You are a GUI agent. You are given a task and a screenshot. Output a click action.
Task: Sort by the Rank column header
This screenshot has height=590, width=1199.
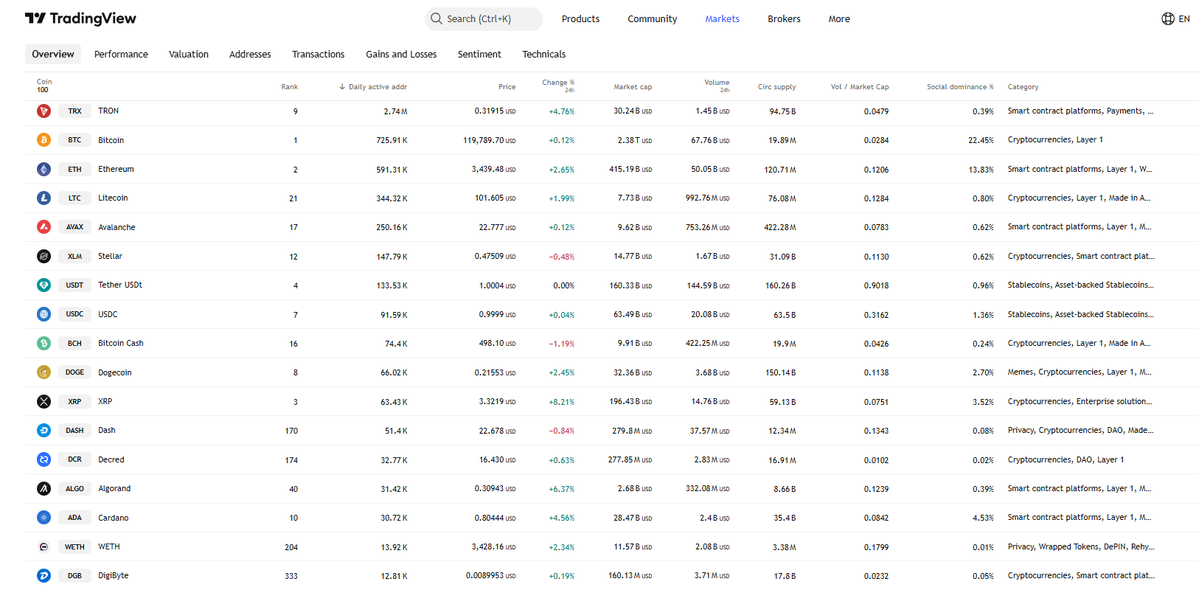[289, 87]
